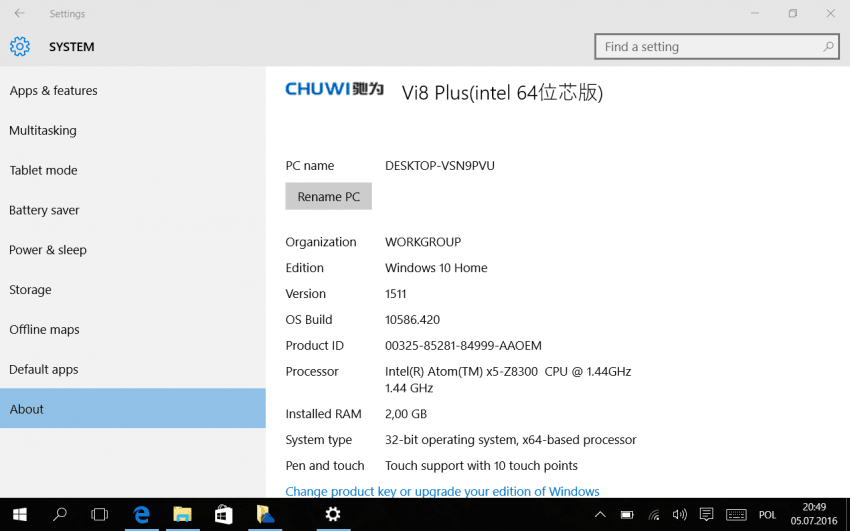
Task: Check the battery tray icon
Action: (627, 515)
